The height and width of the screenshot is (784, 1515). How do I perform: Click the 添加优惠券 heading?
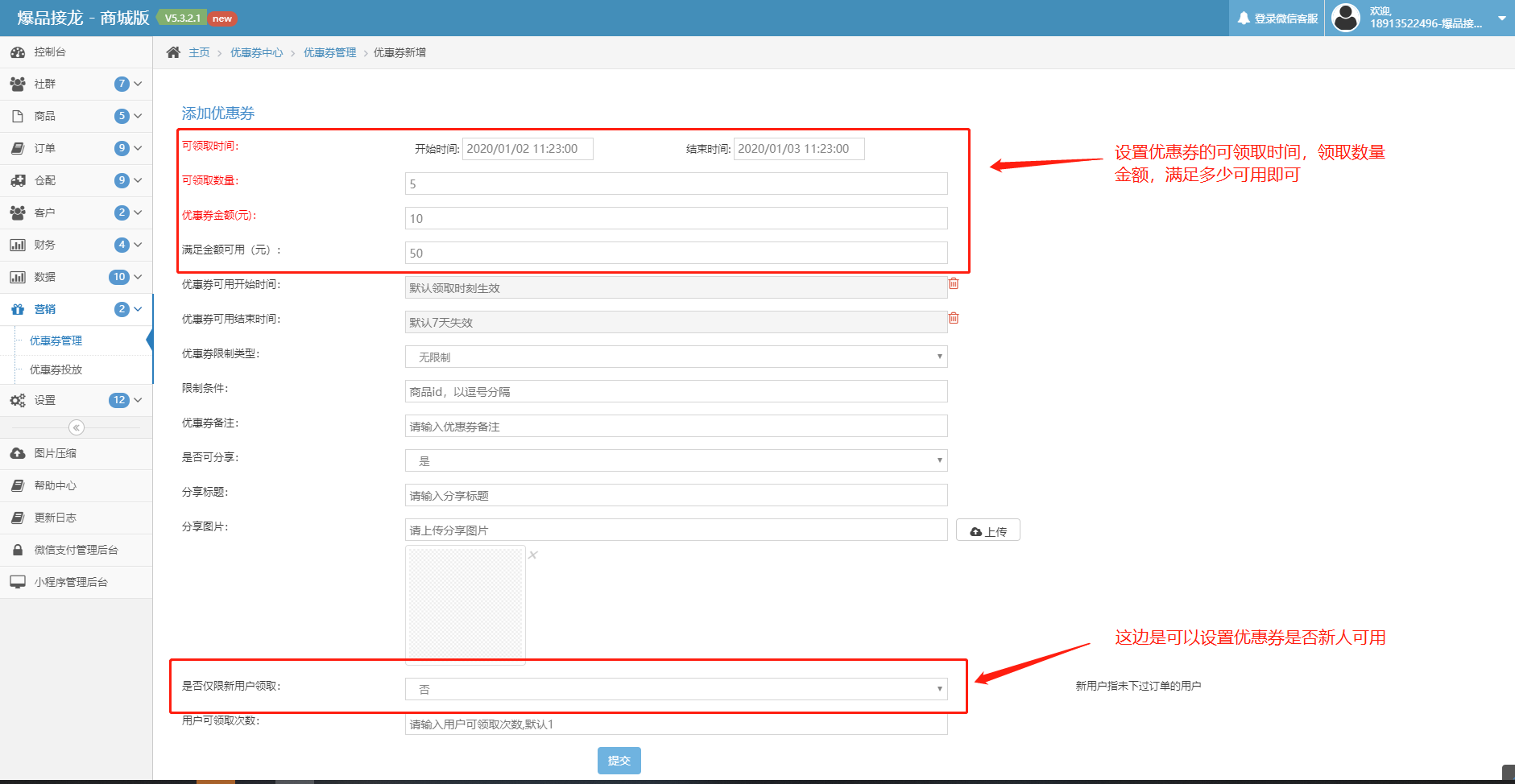tap(218, 113)
